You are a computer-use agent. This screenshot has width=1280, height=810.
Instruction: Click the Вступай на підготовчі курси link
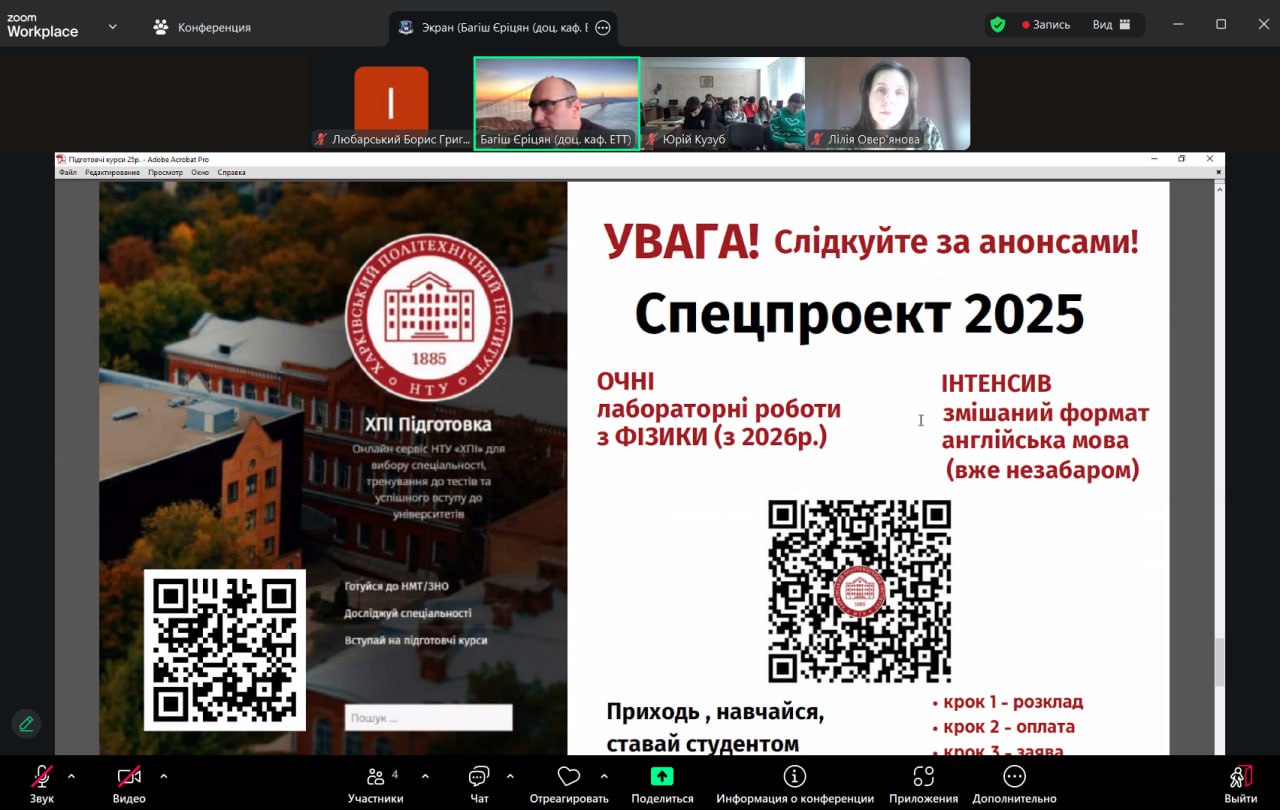click(415, 640)
